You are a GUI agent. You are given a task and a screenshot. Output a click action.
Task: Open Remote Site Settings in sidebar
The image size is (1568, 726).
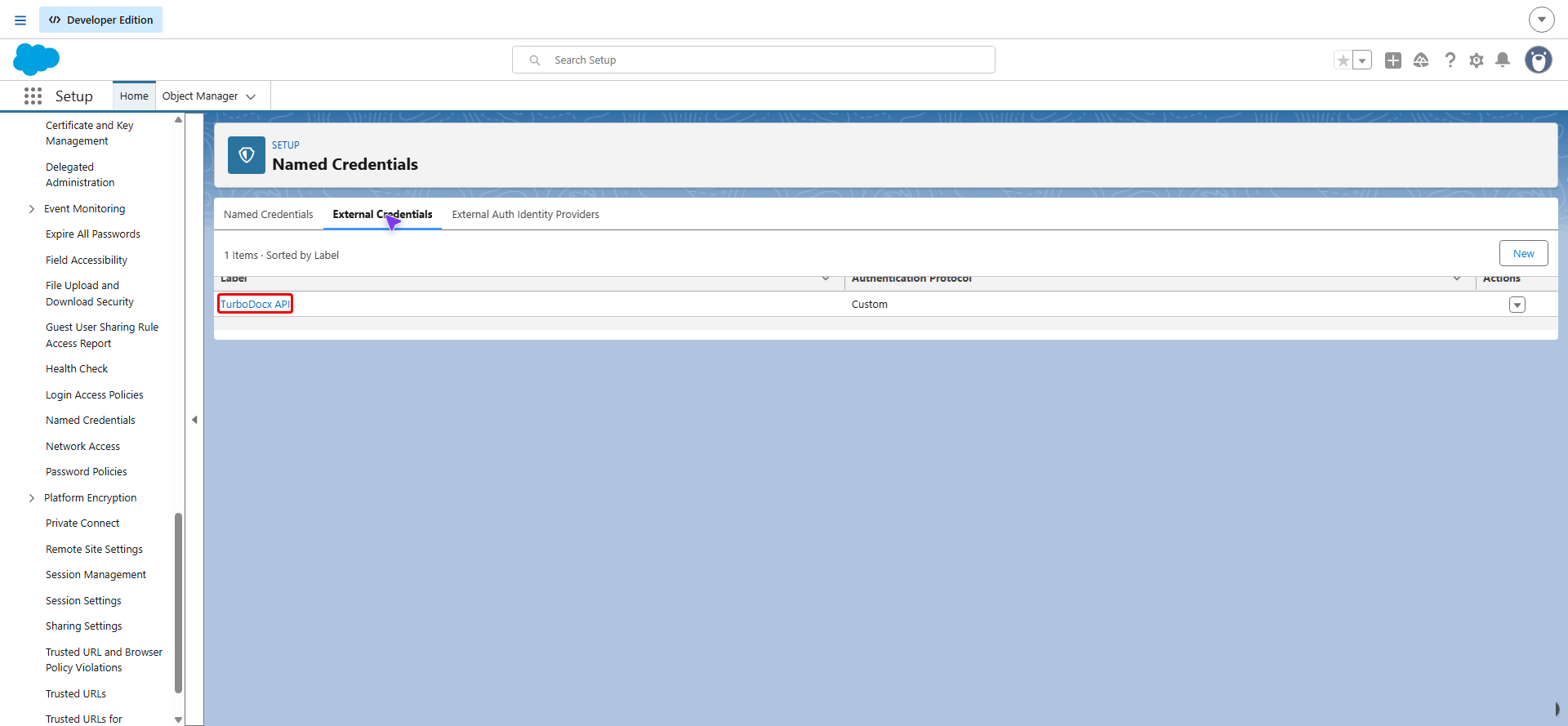[x=94, y=550]
